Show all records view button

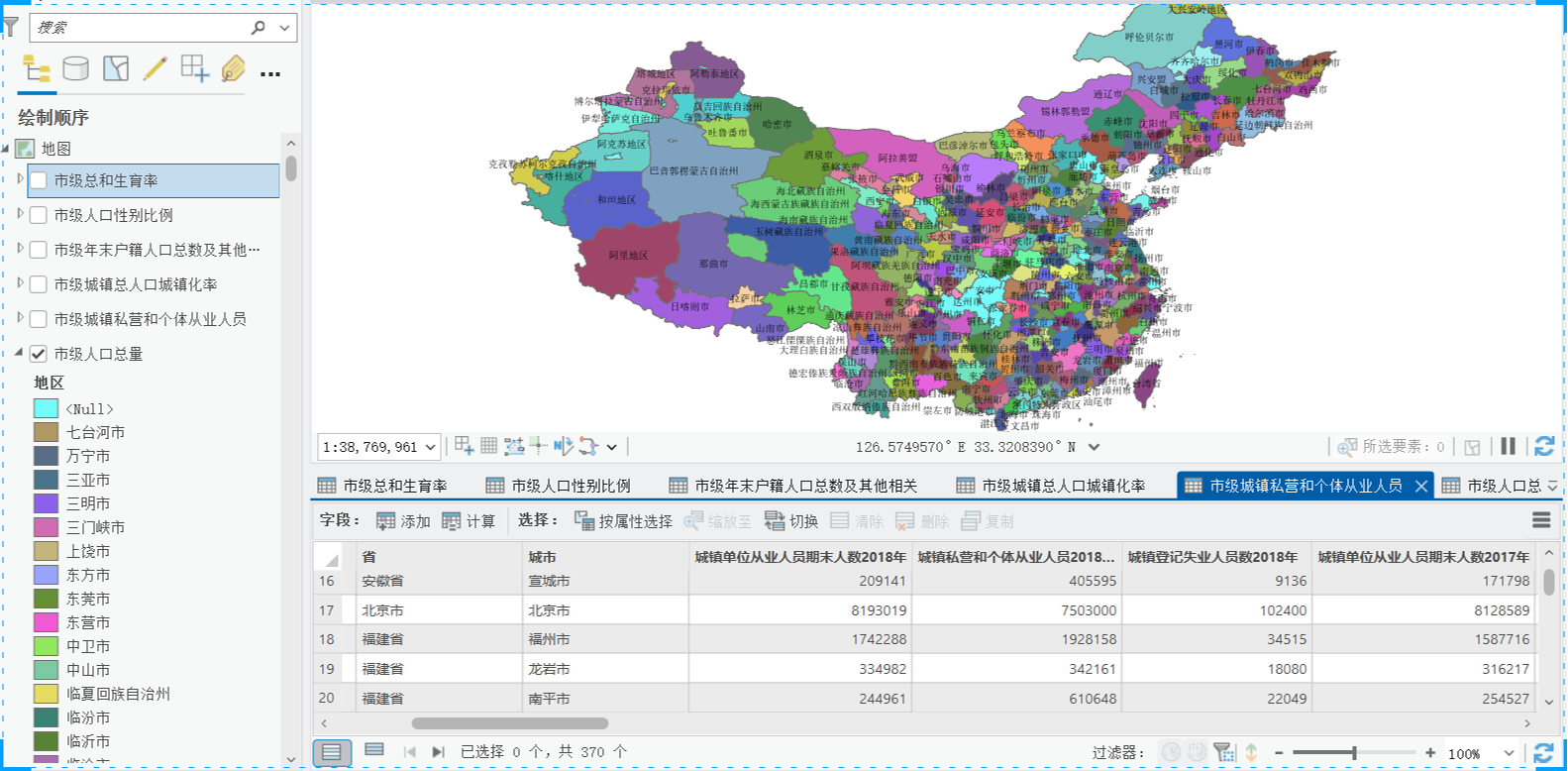point(332,752)
